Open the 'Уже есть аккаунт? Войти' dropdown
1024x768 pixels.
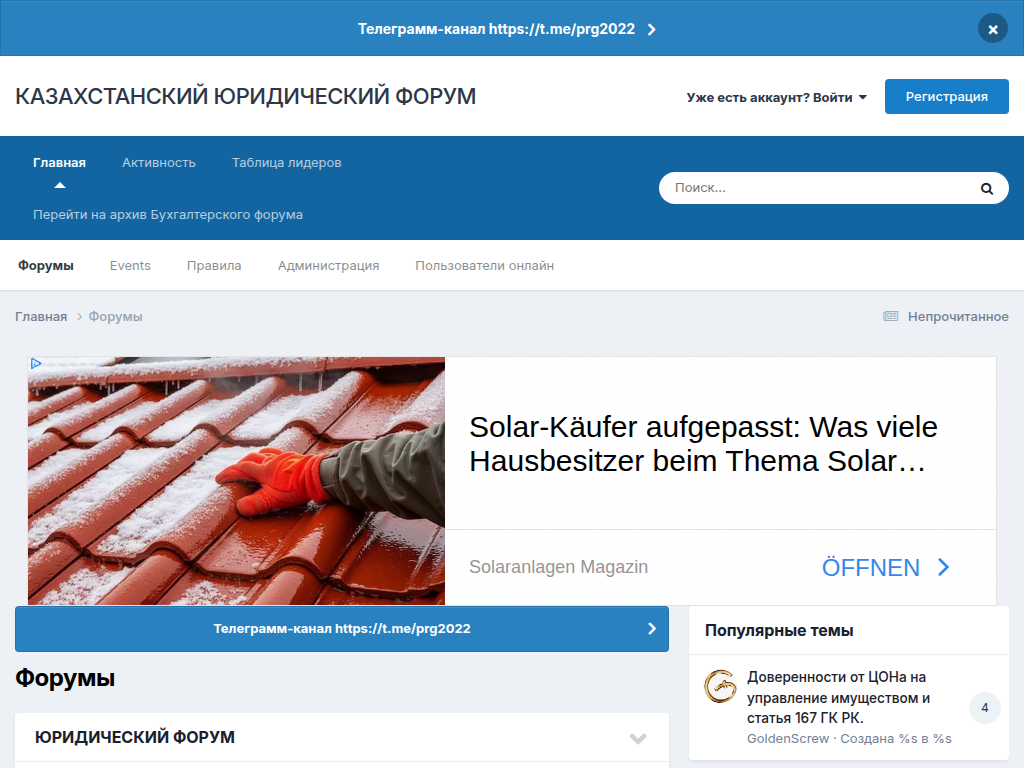pos(776,97)
